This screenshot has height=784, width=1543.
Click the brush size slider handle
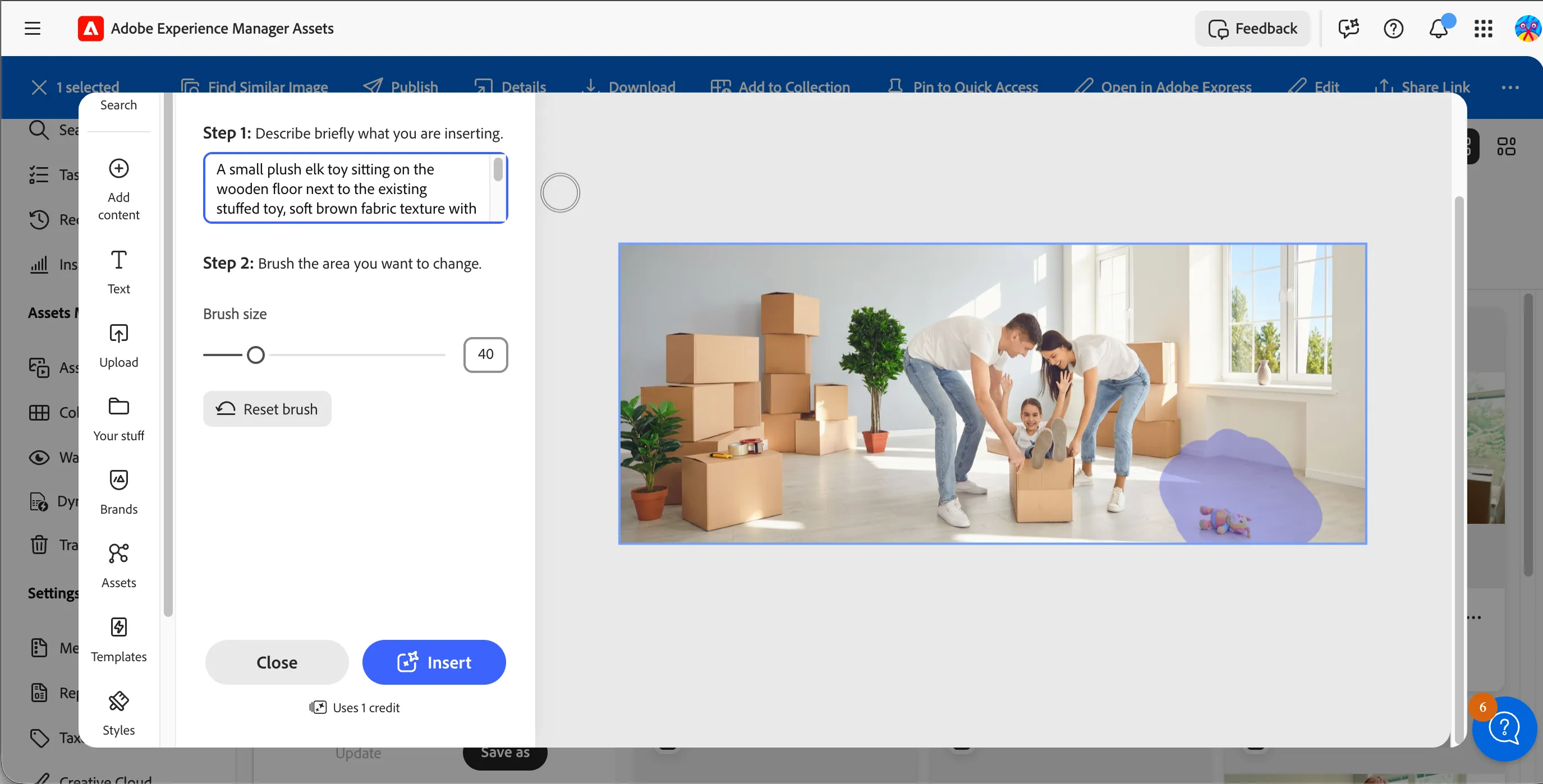(x=256, y=355)
